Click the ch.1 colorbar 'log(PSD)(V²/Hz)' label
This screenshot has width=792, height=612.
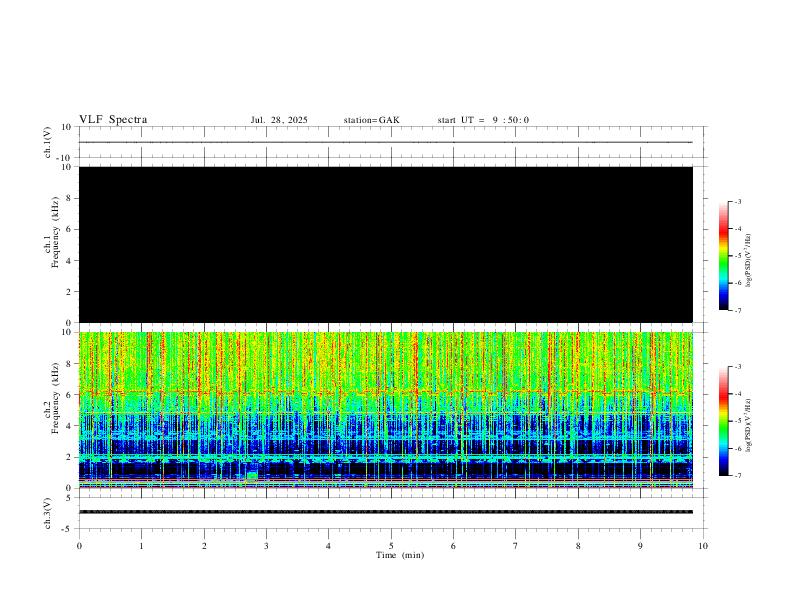coord(749,260)
